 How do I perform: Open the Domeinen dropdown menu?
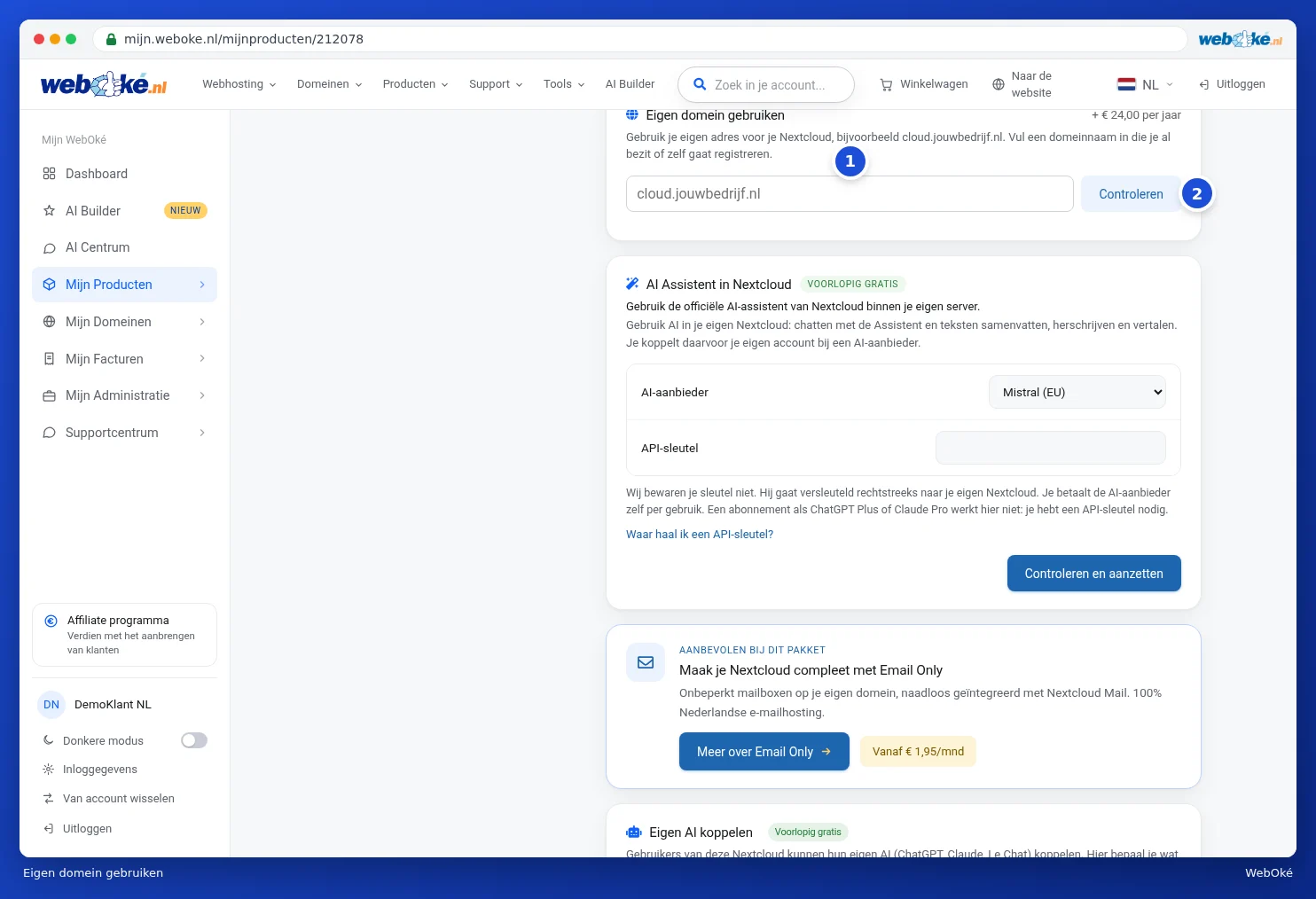tap(330, 84)
